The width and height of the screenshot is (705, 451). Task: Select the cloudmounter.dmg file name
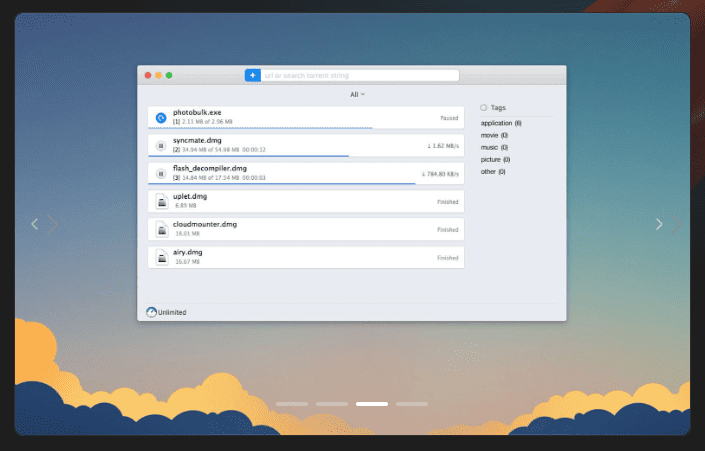coord(205,224)
